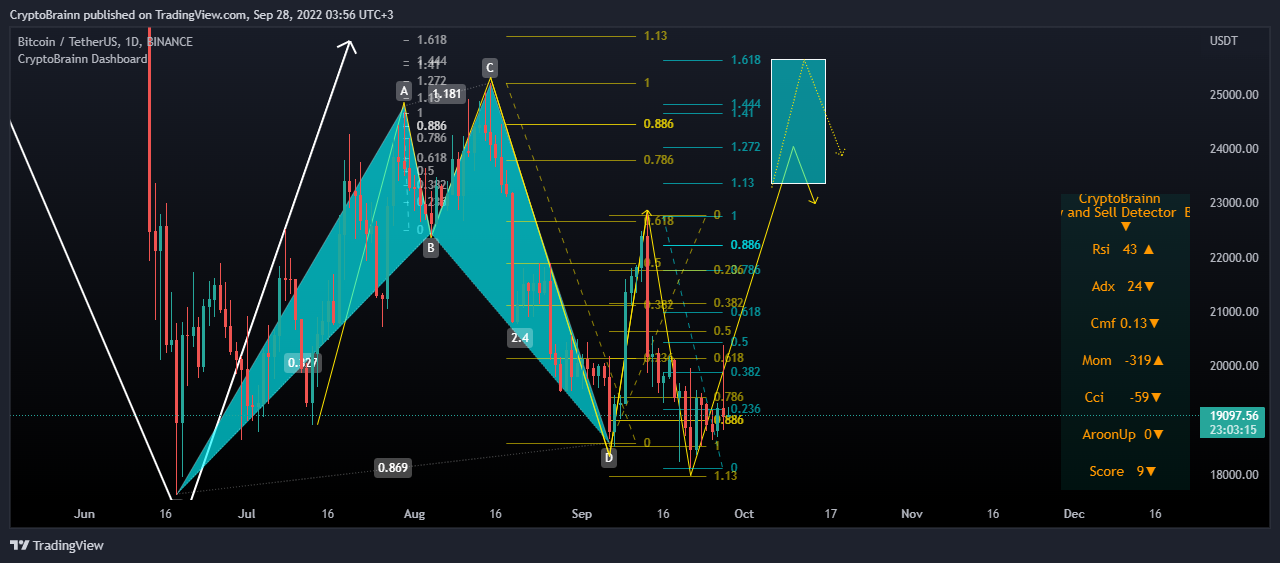
Task: Click the 2.4 ratio label
Action: (x=520, y=338)
